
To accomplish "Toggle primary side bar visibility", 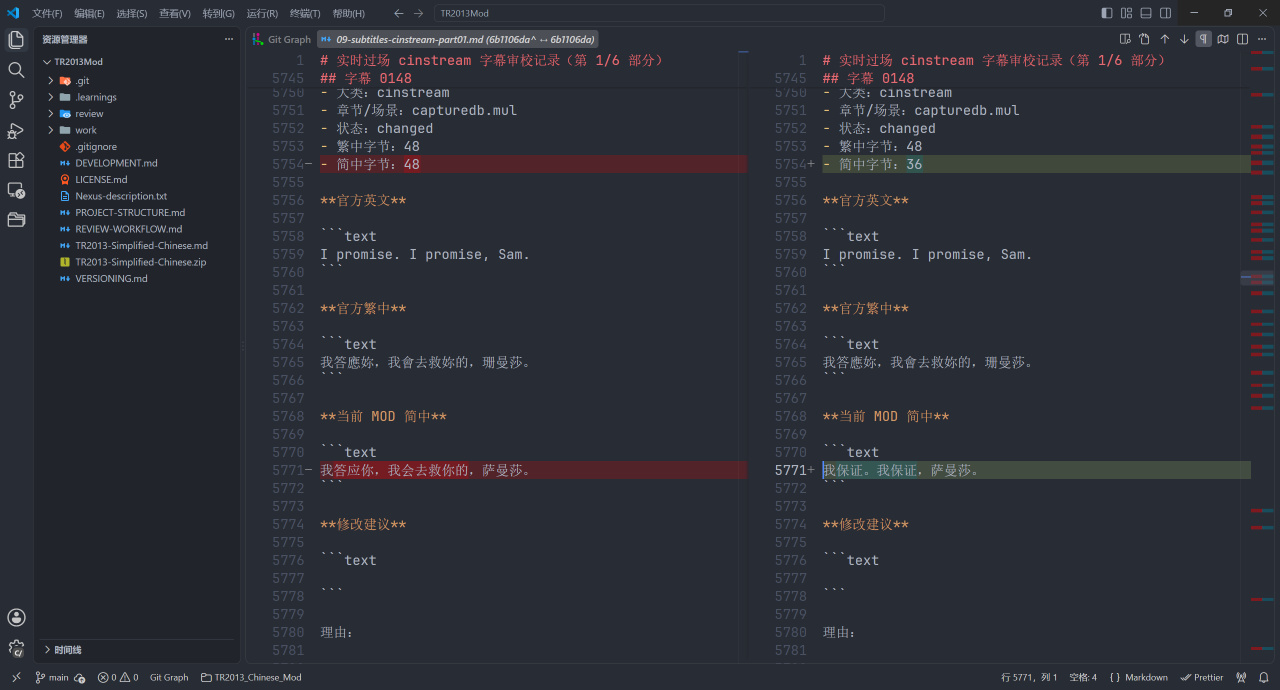I will coord(1107,13).
